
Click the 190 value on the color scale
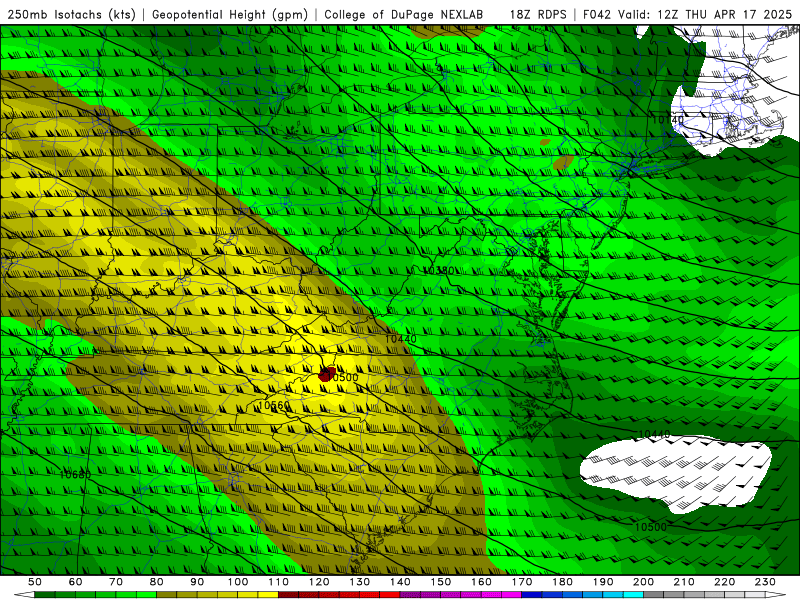click(603, 582)
